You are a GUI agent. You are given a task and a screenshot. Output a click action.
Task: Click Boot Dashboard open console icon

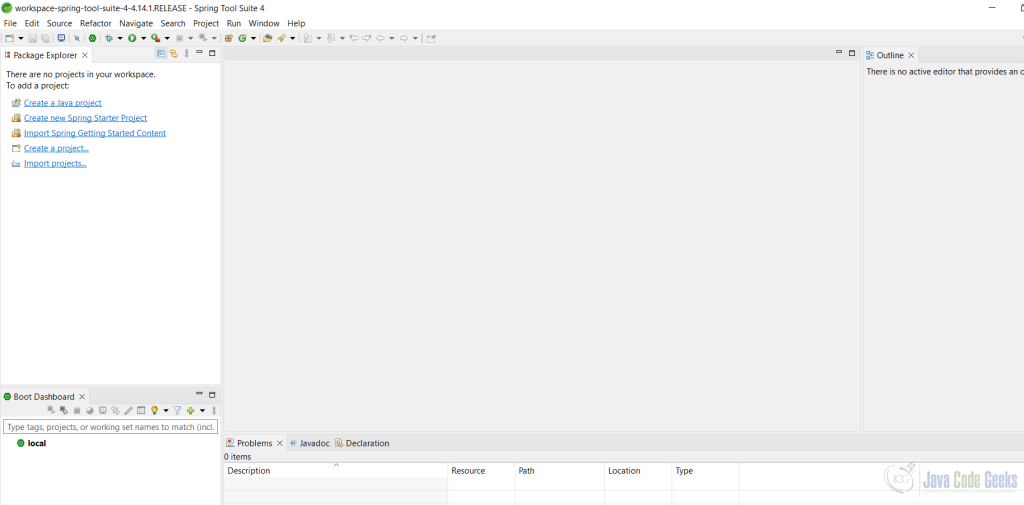click(103, 410)
